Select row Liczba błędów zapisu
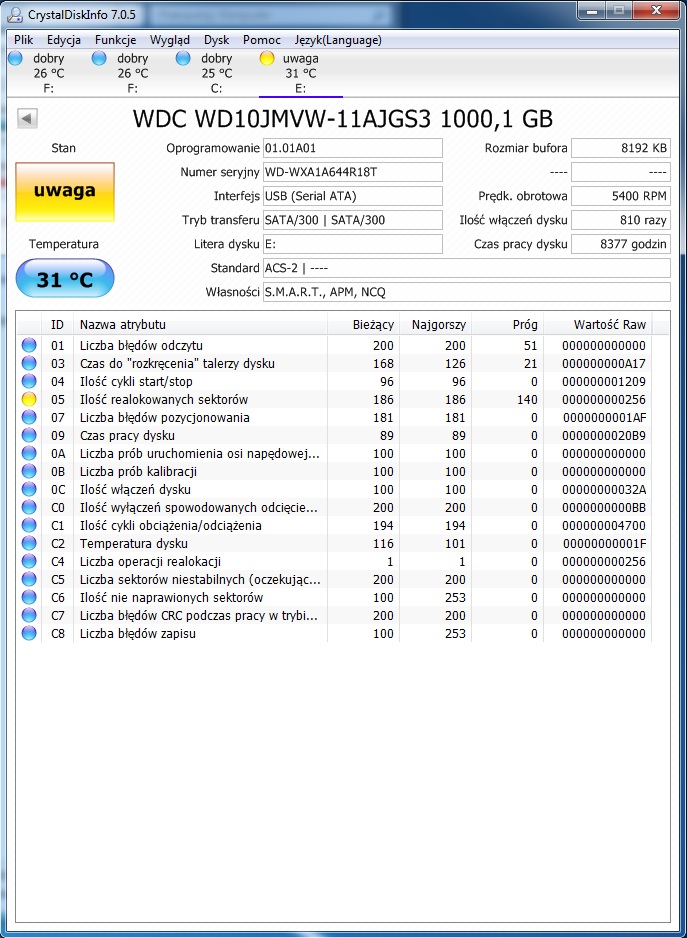This screenshot has height=938, width=687. (335, 634)
